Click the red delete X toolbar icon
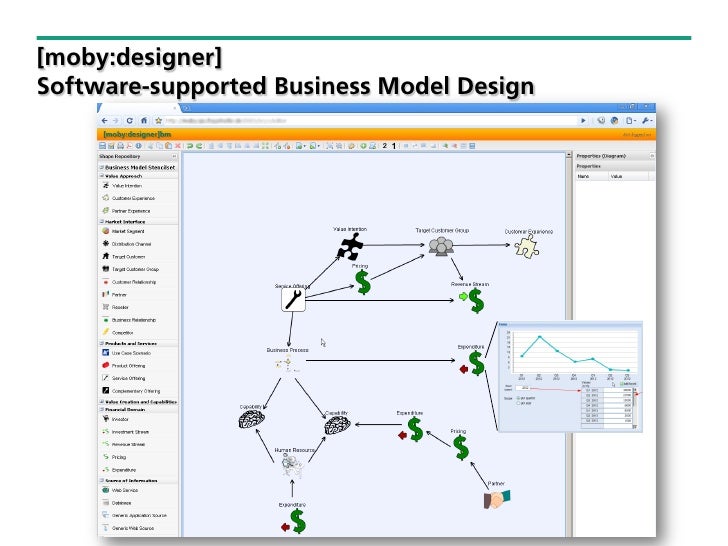 point(177,146)
